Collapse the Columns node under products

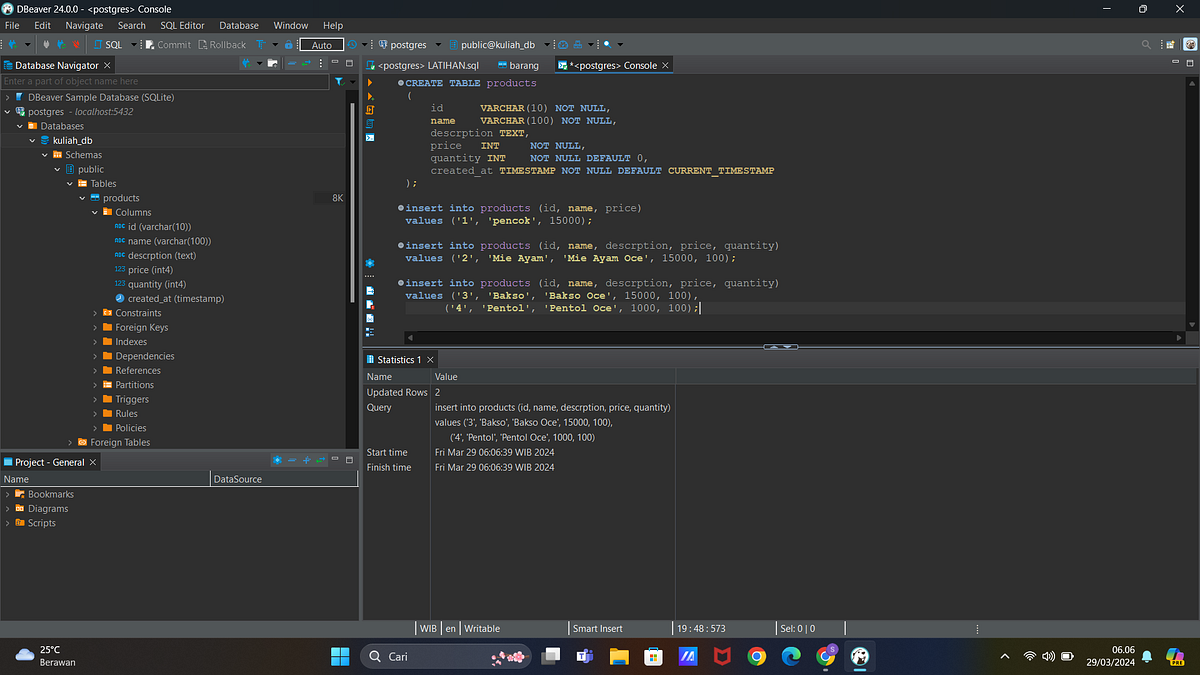coord(94,212)
